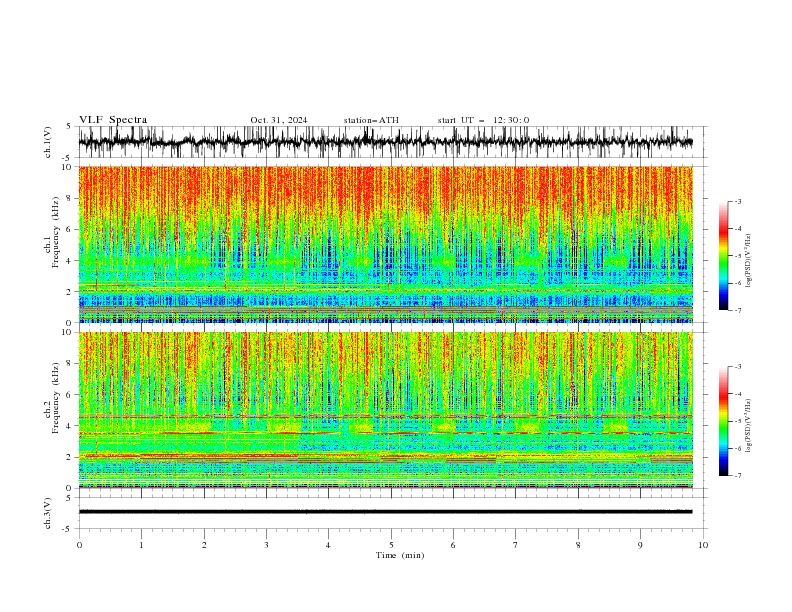
Task: Click the "start UT = 12:30:0" label
Action: [x=483, y=120]
